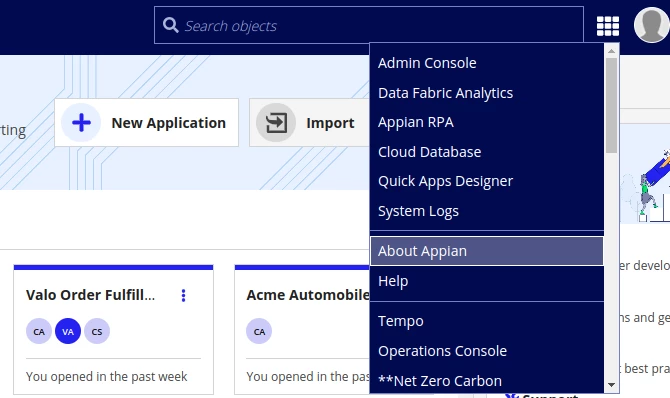Focus the Search objects field
This screenshot has width=670, height=398.
click(369, 25)
